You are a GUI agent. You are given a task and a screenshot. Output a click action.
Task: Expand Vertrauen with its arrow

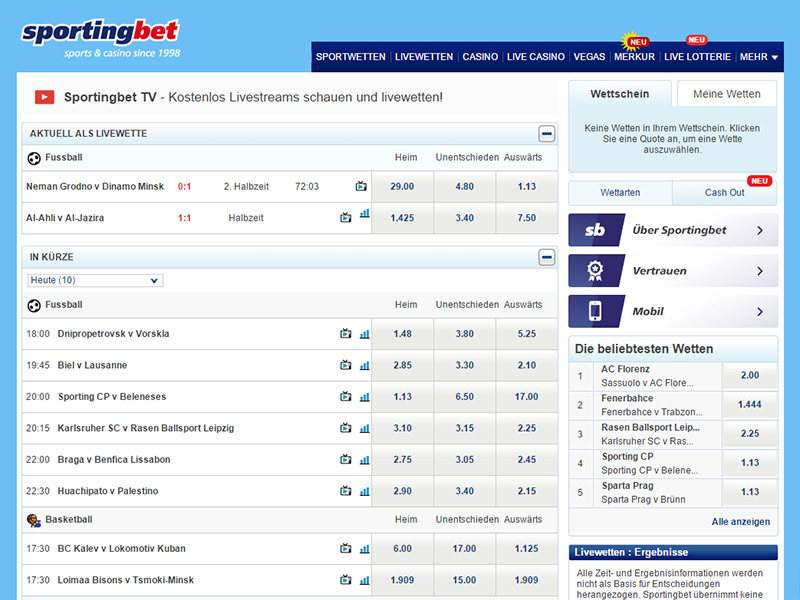(x=760, y=271)
